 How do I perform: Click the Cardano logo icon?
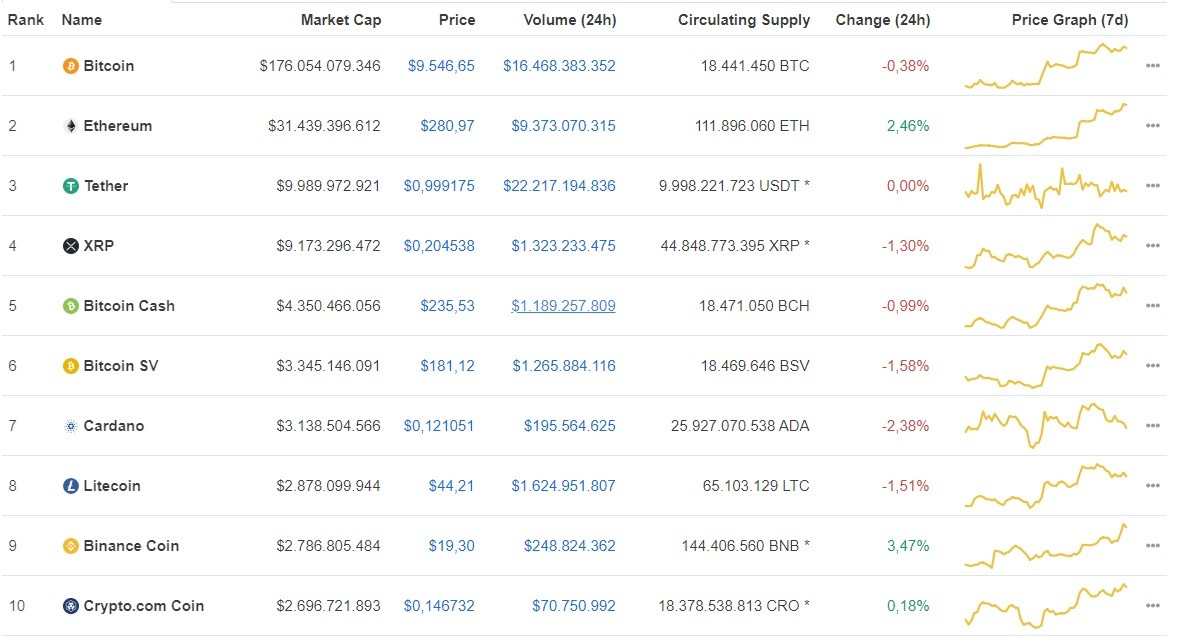tap(68, 426)
